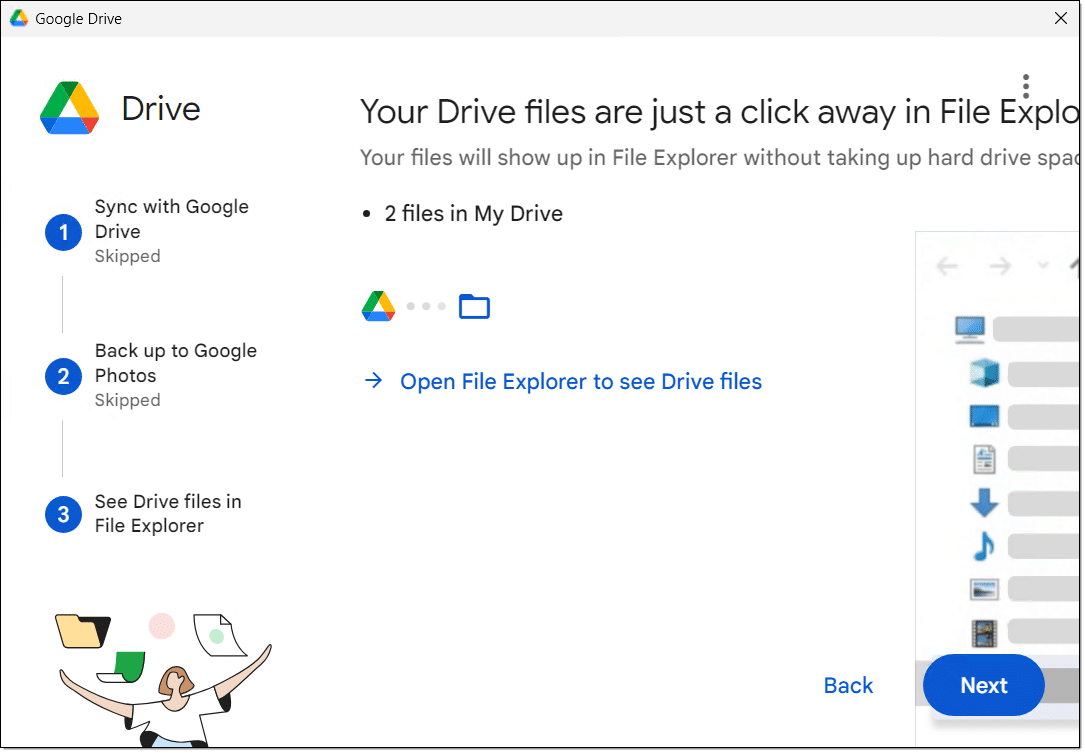Open the three-dot more options menu
Image resolution: width=1085 pixels, height=753 pixels.
pos(1025,86)
